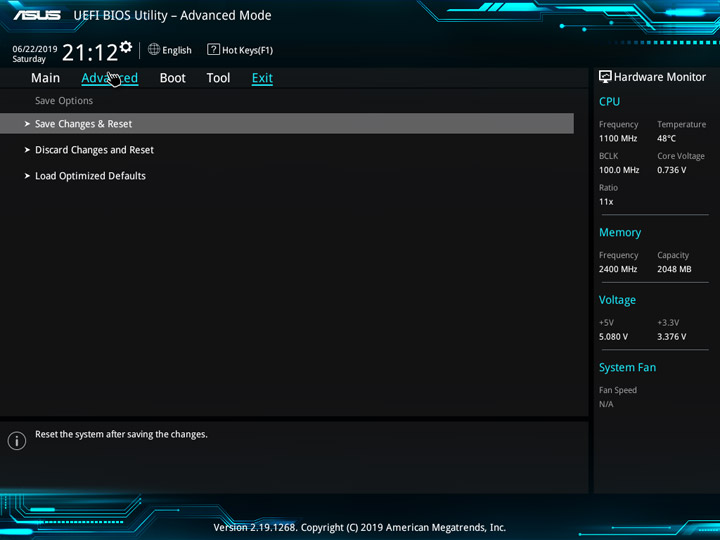
Task: Switch to the Main tab
Action: pyautogui.click(x=45, y=78)
